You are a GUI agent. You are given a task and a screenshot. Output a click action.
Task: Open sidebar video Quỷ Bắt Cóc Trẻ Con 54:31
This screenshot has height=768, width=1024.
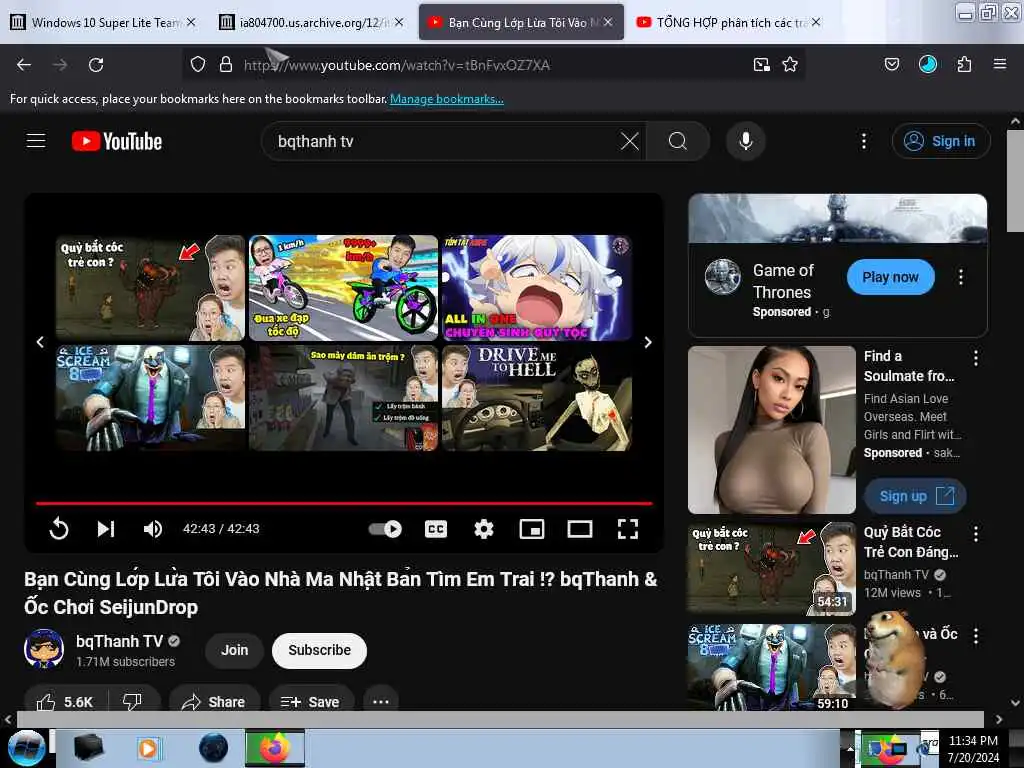pyautogui.click(x=771, y=568)
